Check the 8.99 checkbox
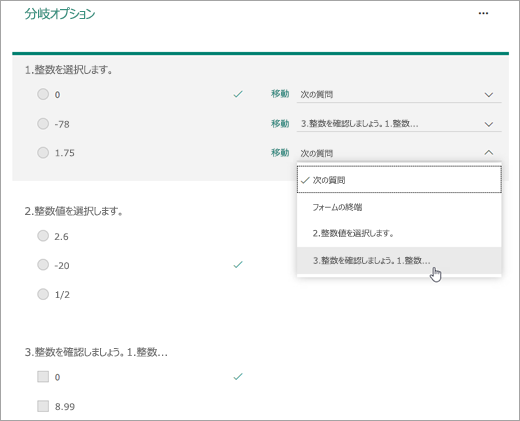Viewport: 520px width, 421px height. tap(43, 406)
